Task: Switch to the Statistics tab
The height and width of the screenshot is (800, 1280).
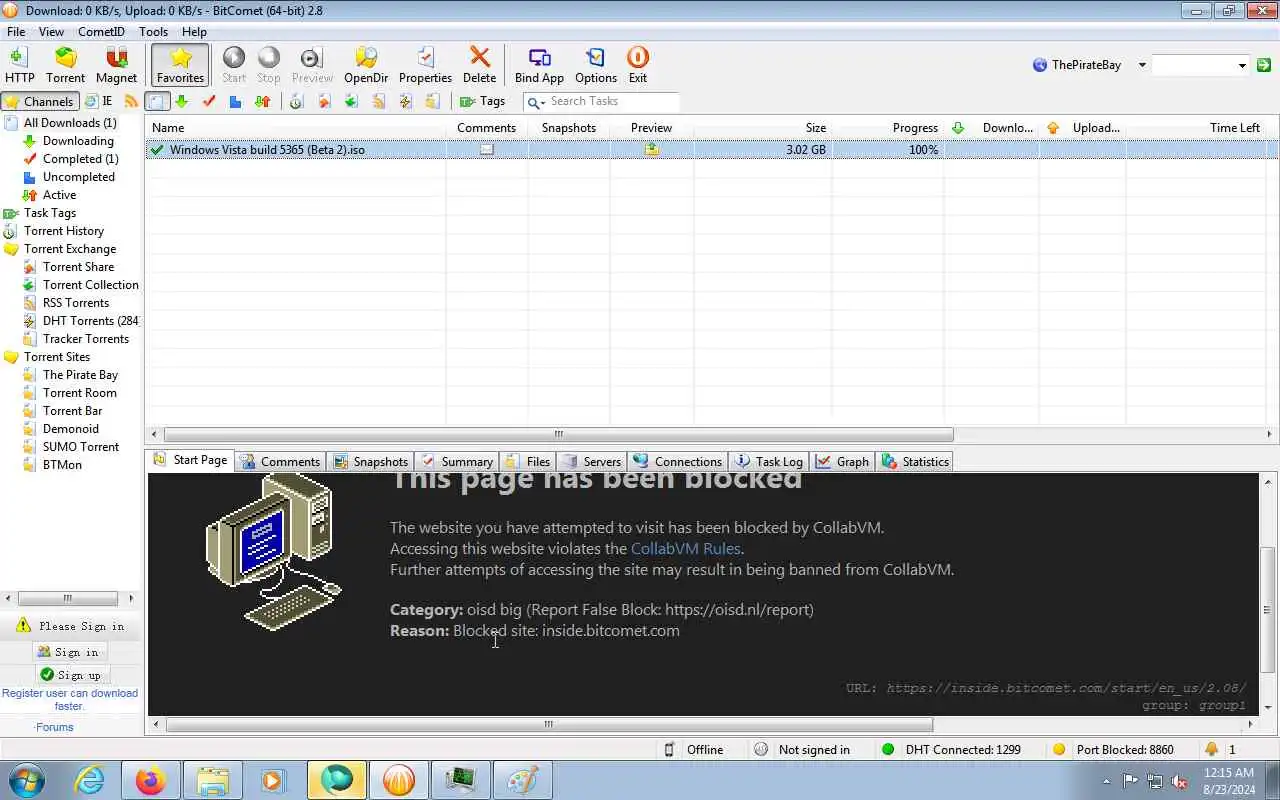Action: (914, 461)
